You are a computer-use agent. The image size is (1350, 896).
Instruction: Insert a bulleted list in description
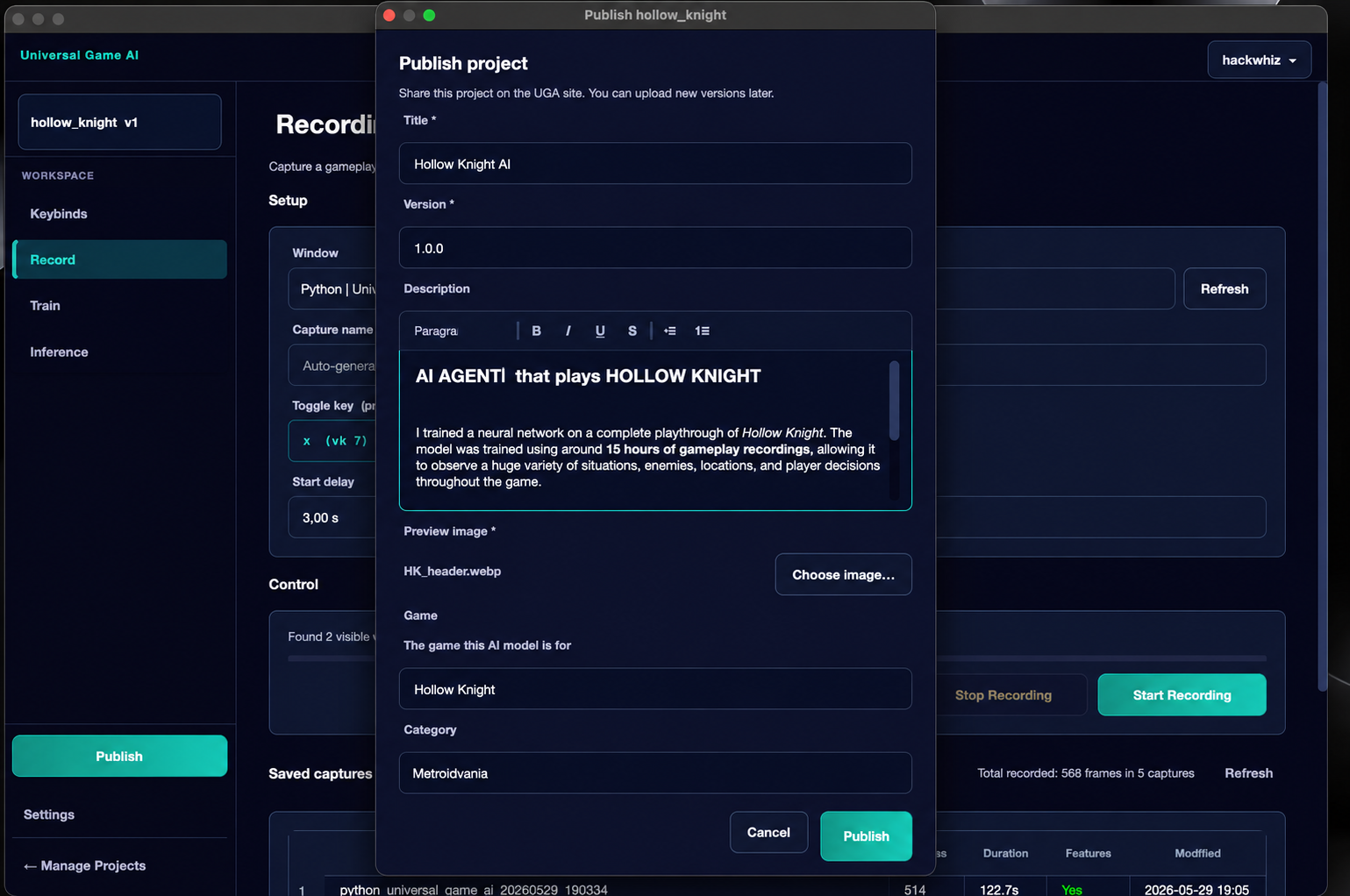click(x=670, y=331)
